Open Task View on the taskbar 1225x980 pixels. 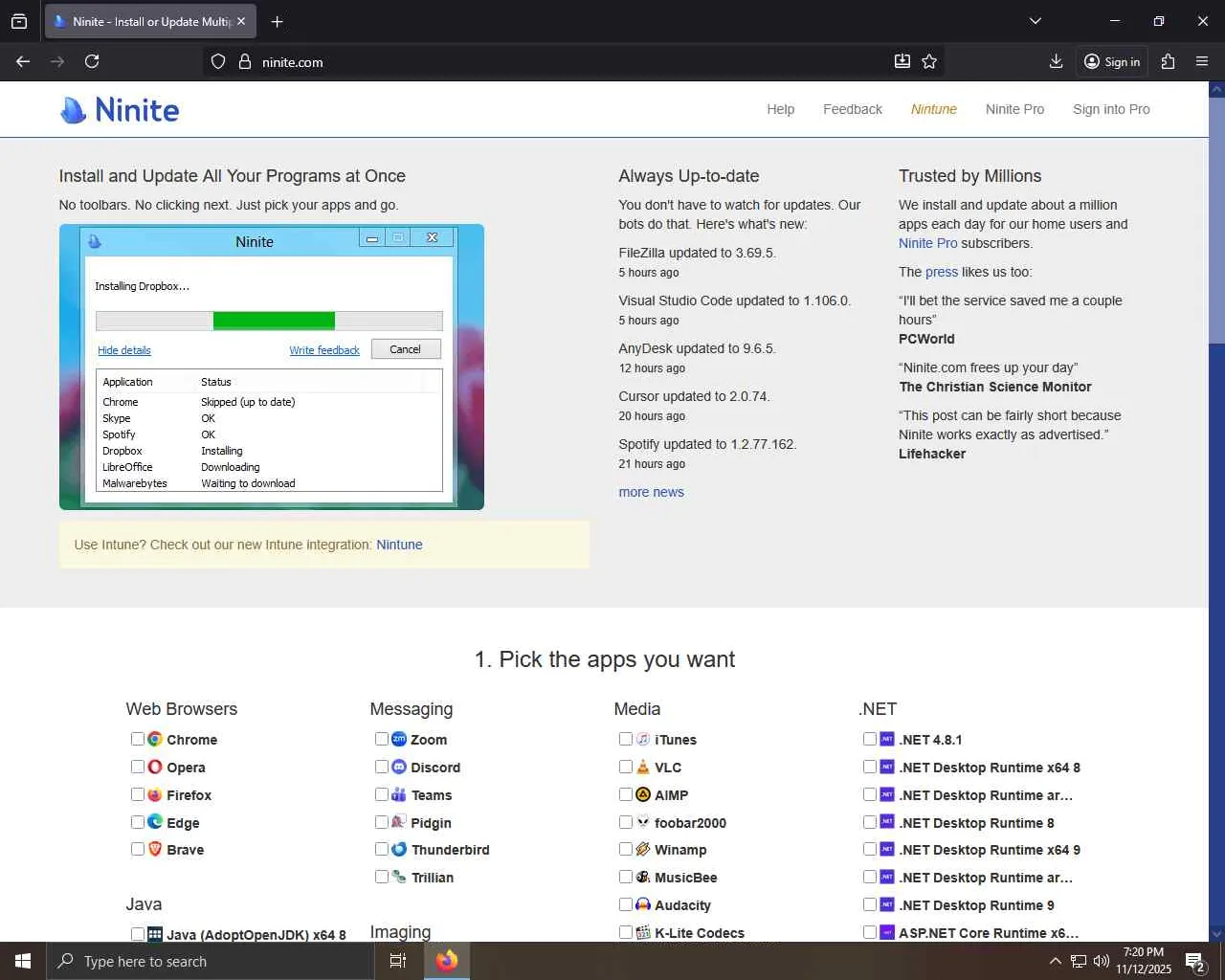click(x=398, y=961)
